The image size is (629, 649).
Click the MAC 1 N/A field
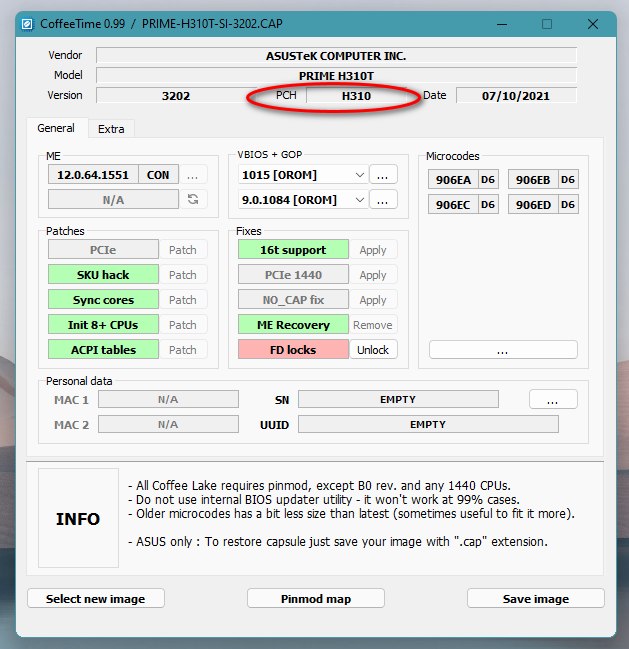[168, 399]
